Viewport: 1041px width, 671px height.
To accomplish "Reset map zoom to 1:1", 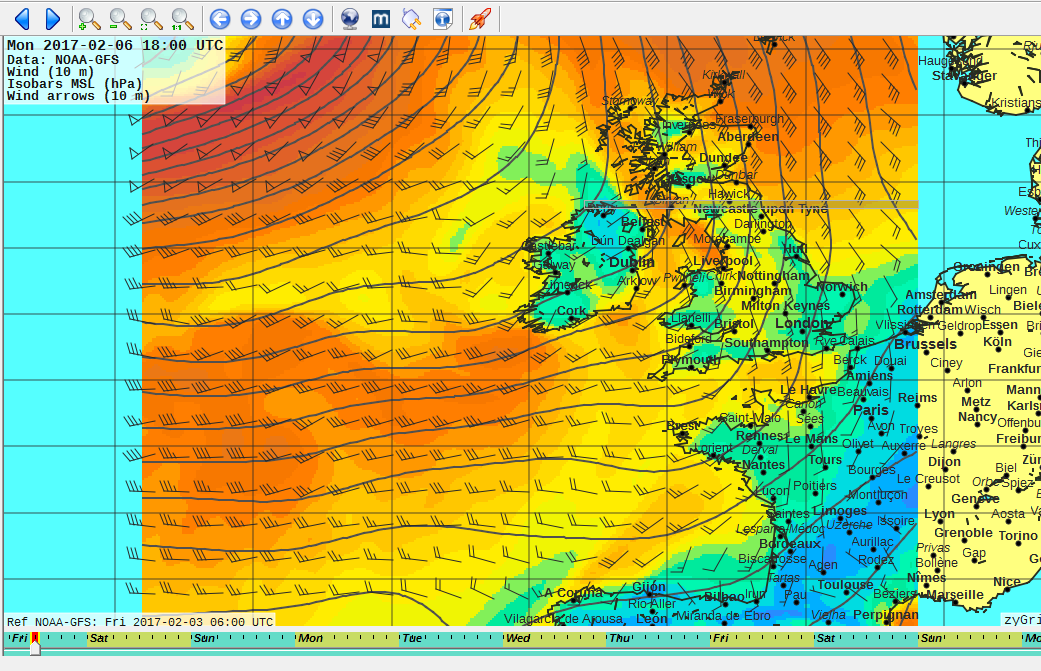I will (x=182, y=19).
